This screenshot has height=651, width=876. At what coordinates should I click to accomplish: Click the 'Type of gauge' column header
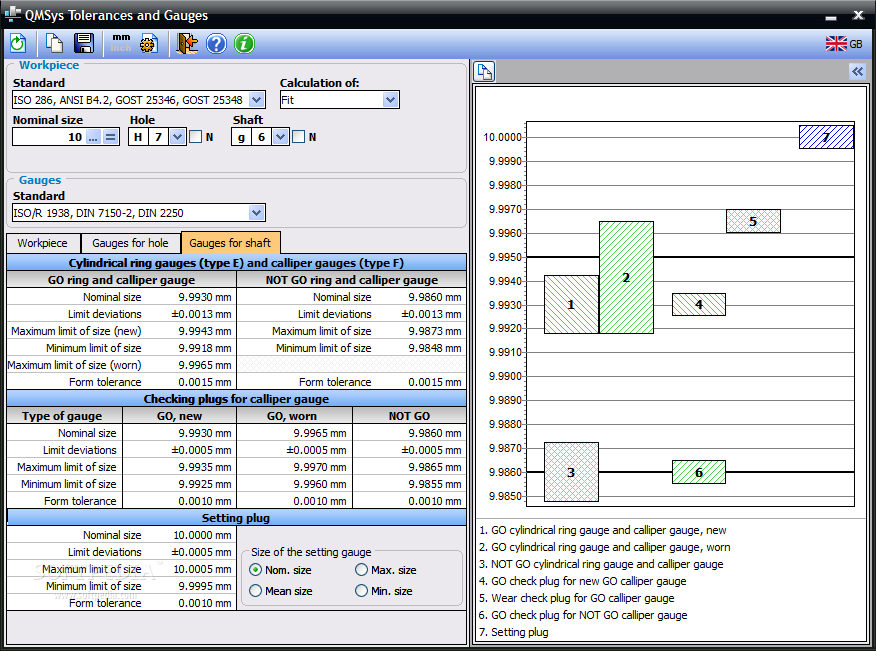(x=62, y=416)
